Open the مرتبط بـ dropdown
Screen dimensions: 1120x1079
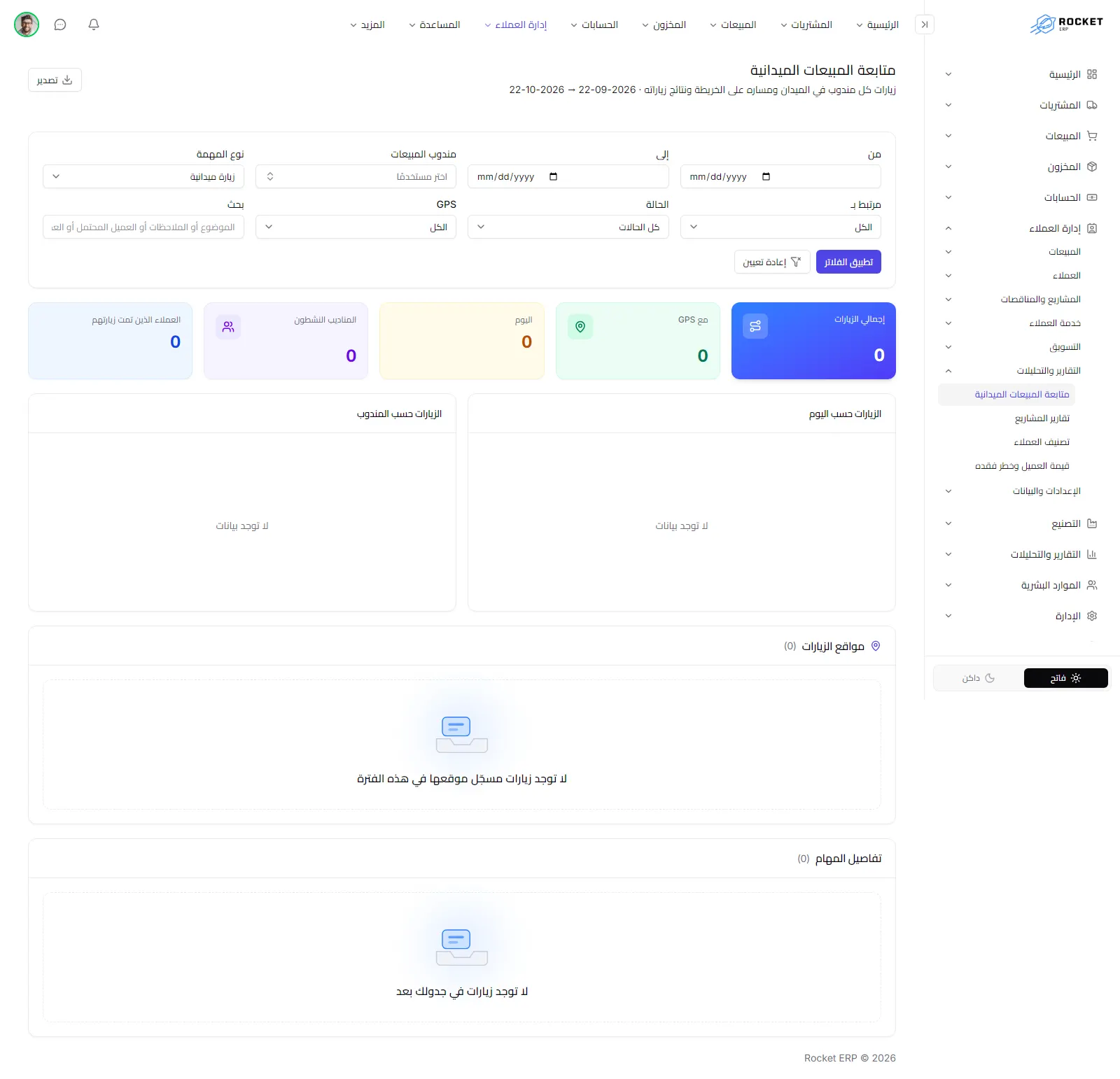click(780, 227)
